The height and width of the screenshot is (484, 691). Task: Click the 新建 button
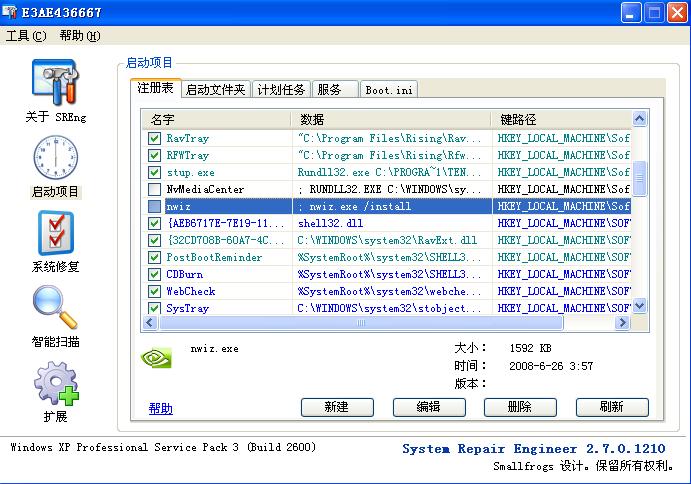tap(337, 407)
